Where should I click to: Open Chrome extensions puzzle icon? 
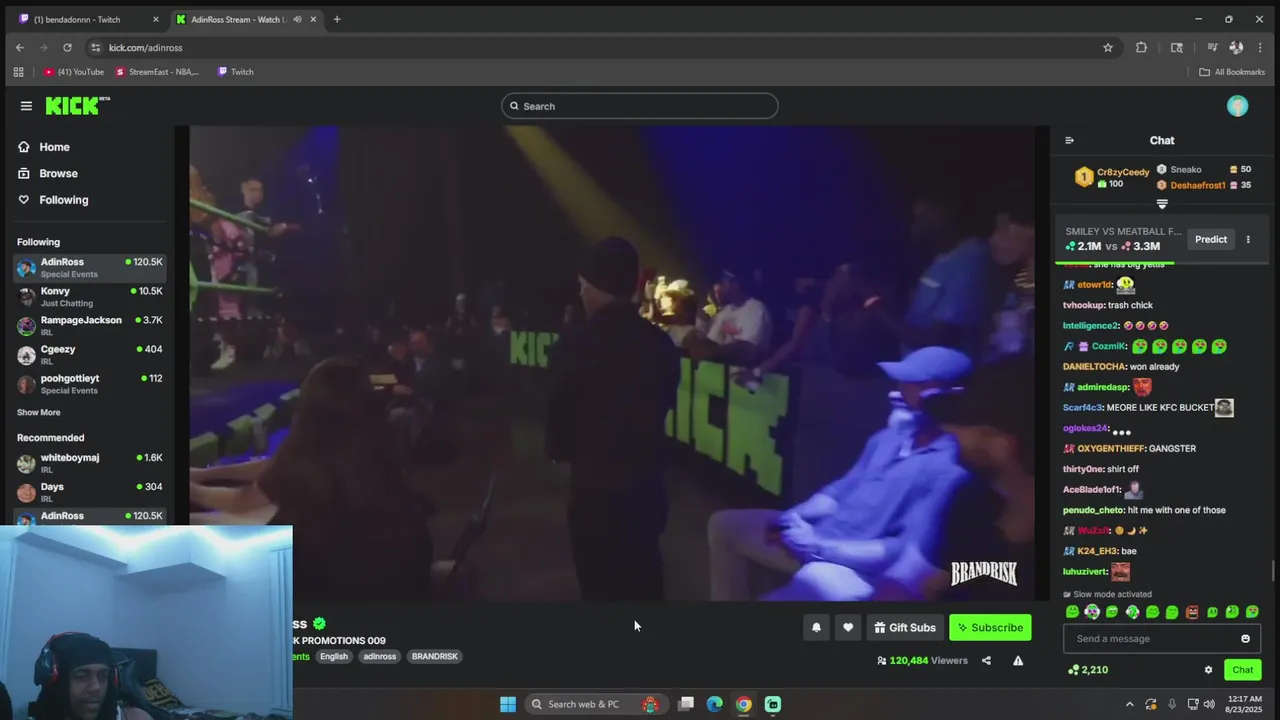tap(1141, 48)
